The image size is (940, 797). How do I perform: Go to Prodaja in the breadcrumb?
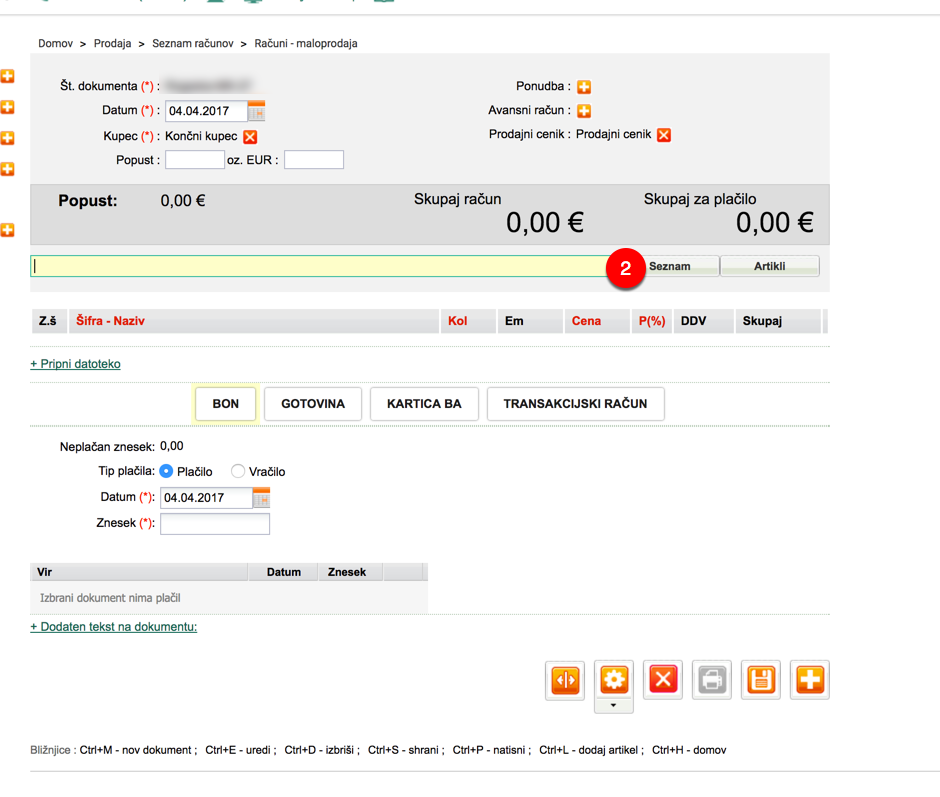(x=113, y=43)
